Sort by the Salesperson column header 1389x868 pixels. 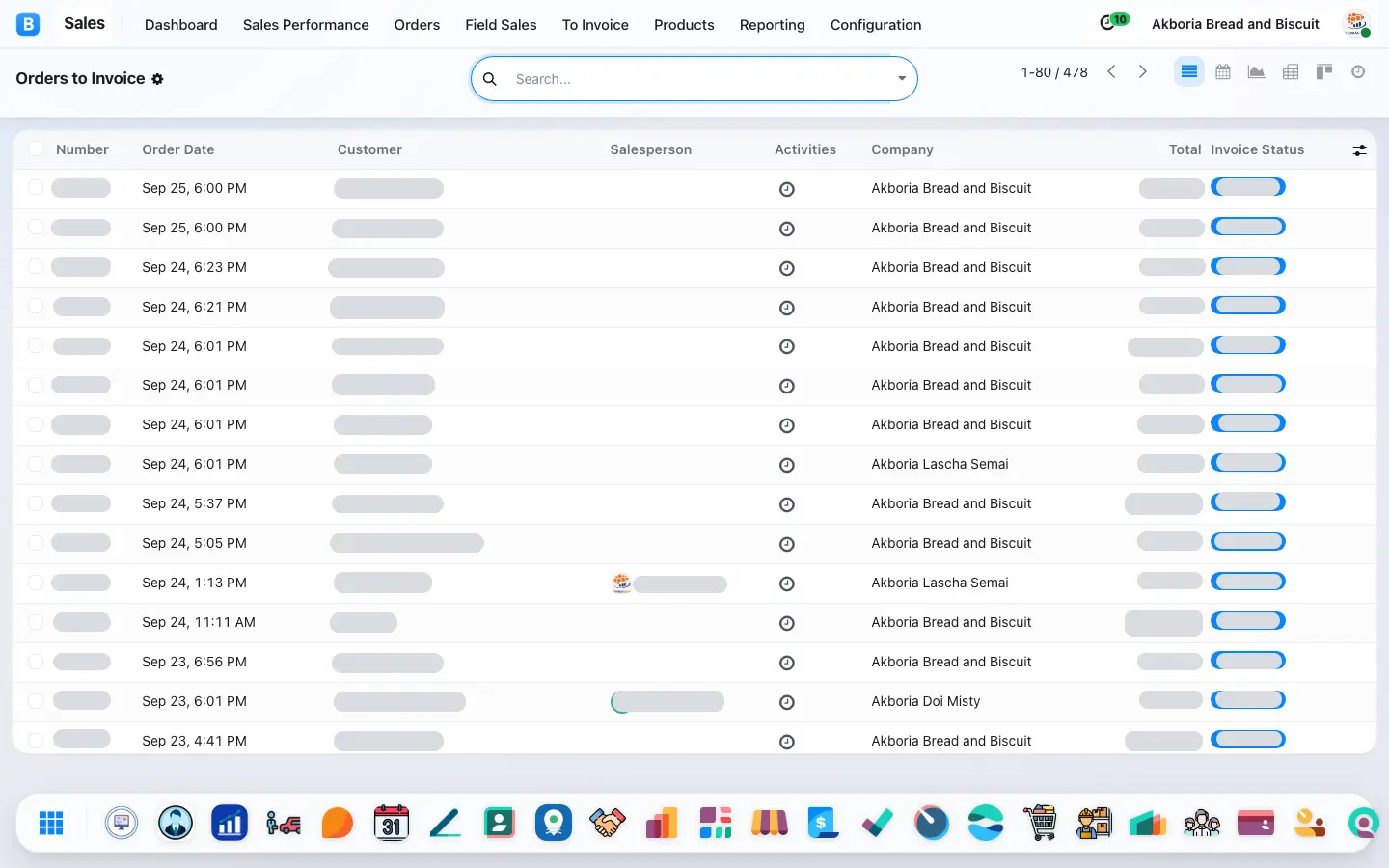[651, 149]
